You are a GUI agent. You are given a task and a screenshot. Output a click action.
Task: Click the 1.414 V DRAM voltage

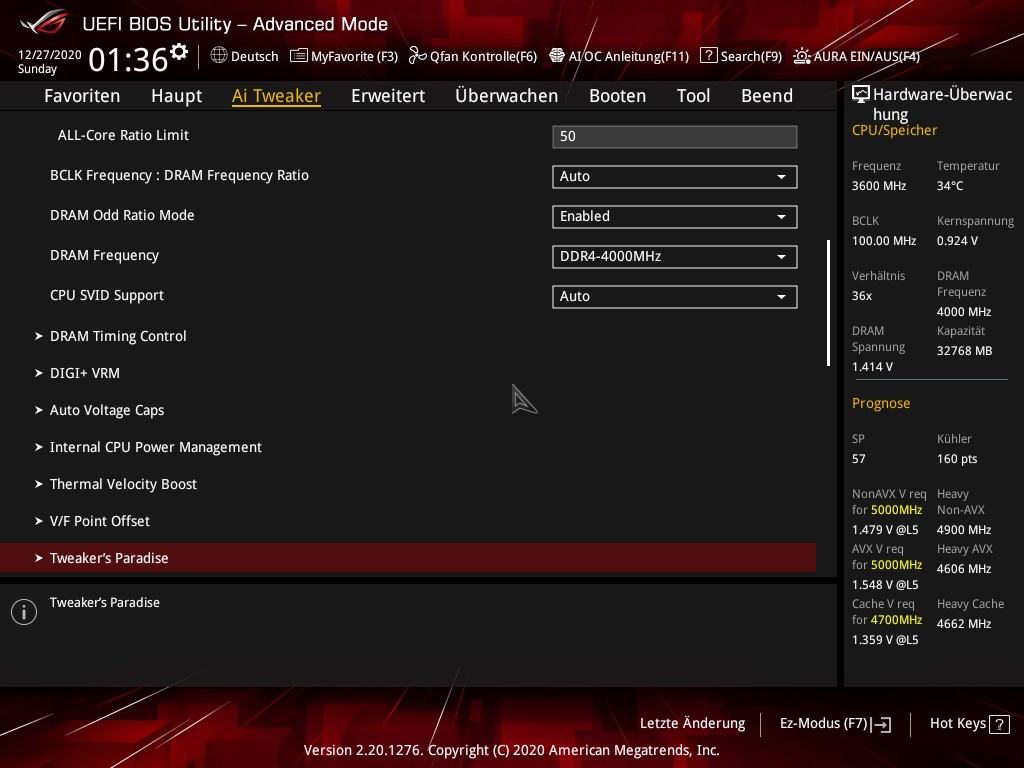click(x=872, y=367)
